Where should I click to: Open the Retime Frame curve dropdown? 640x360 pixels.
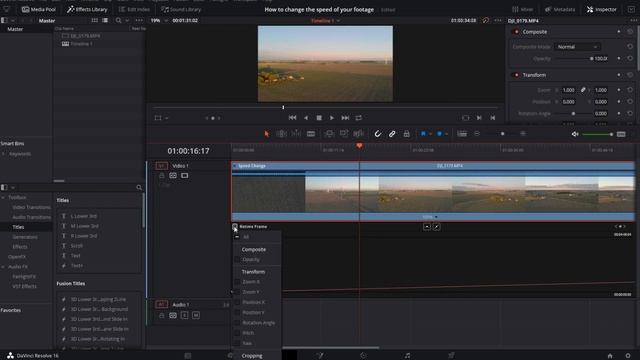[235, 227]
